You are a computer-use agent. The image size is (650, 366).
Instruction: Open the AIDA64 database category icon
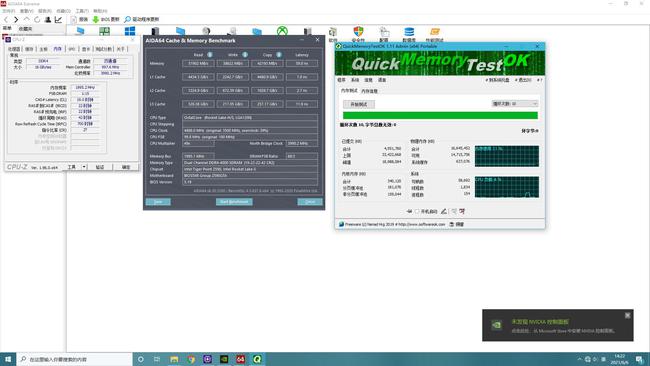point(409,32)
